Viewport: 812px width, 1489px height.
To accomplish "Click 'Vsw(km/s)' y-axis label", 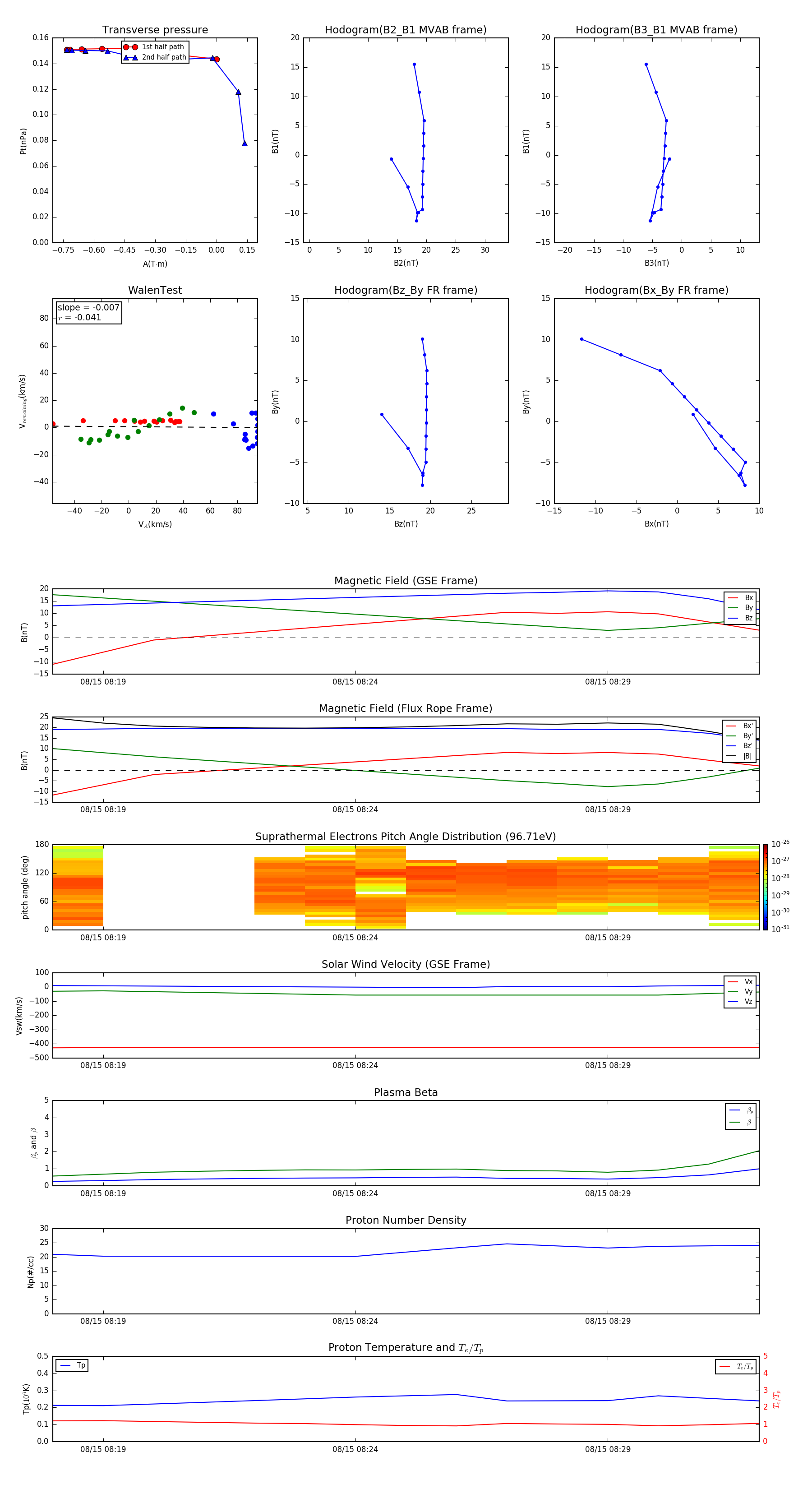I will (19, 1016).
